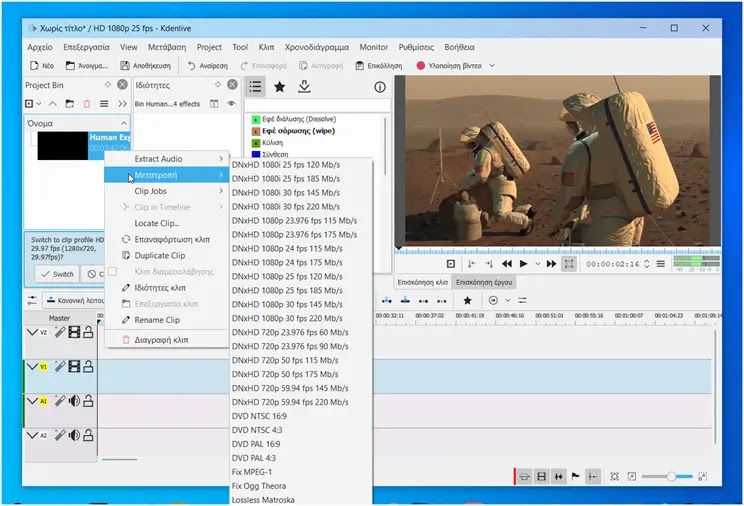The width and height of the screenshot is (744, 506).
Task: Click the Αποθήκευση save button
Action: (146, 66)
